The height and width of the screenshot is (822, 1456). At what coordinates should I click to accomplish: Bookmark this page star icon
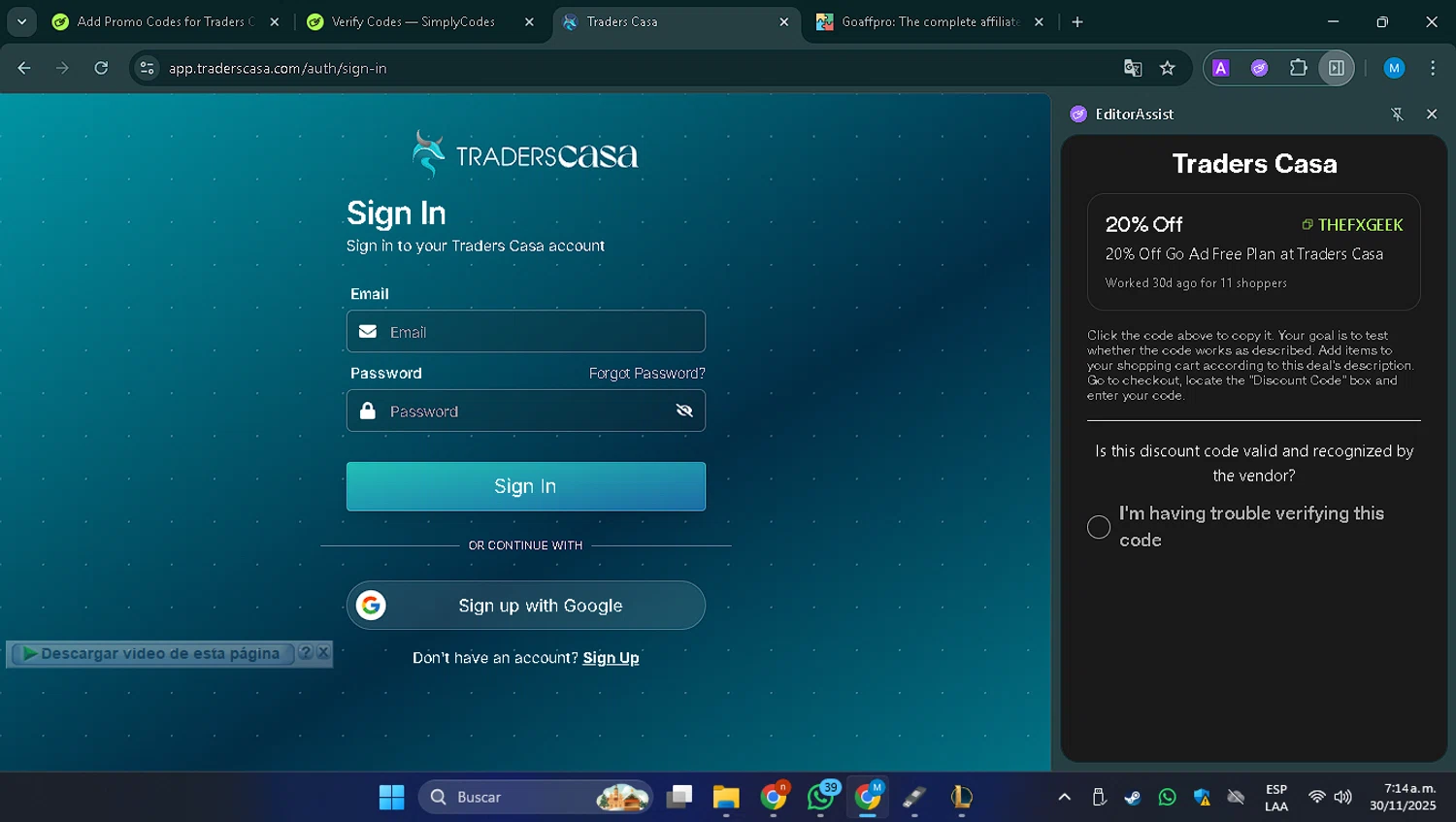(x=1168, y=68)
